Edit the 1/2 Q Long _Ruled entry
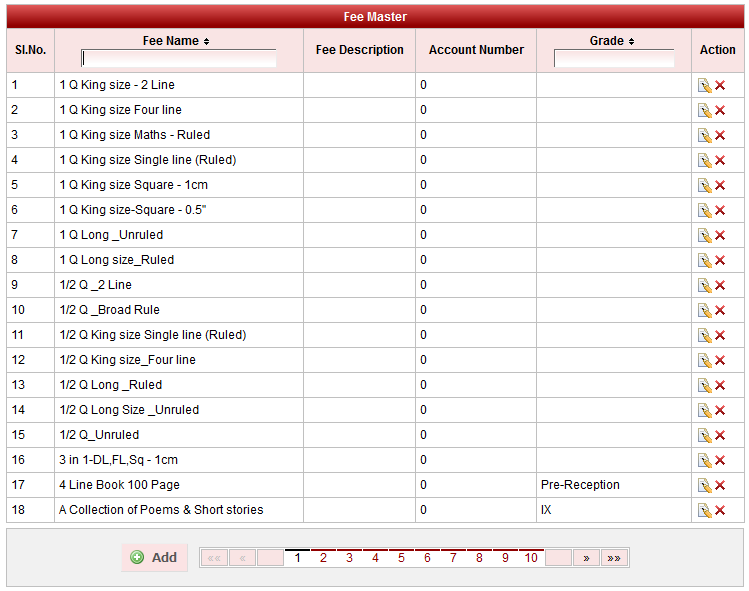This screenshot has width=749, height=591. 704,385
